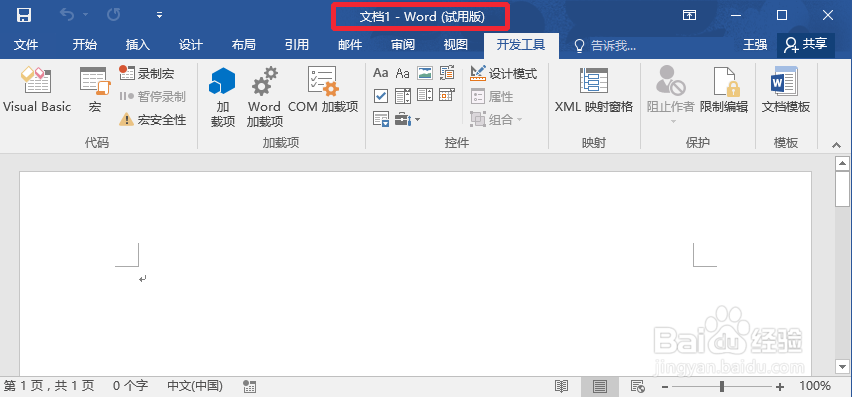Switch to the 审阅 tab

pyautogui.click(x=403, y=45)
